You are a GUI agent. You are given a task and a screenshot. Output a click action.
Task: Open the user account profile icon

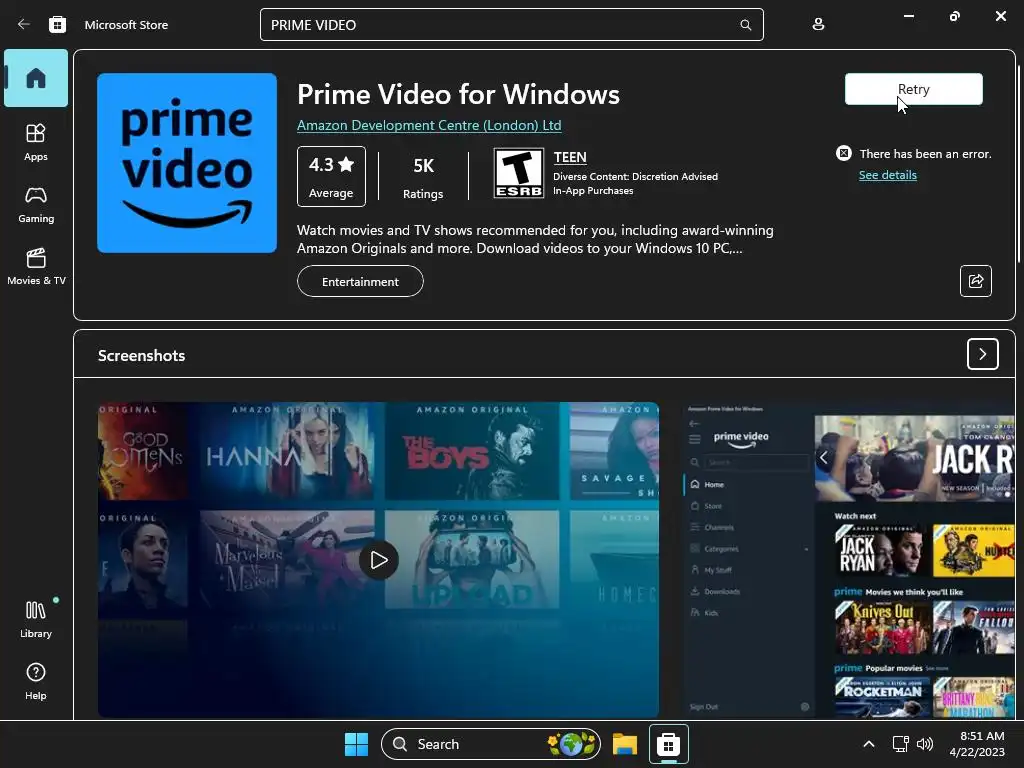pos(818,25)
